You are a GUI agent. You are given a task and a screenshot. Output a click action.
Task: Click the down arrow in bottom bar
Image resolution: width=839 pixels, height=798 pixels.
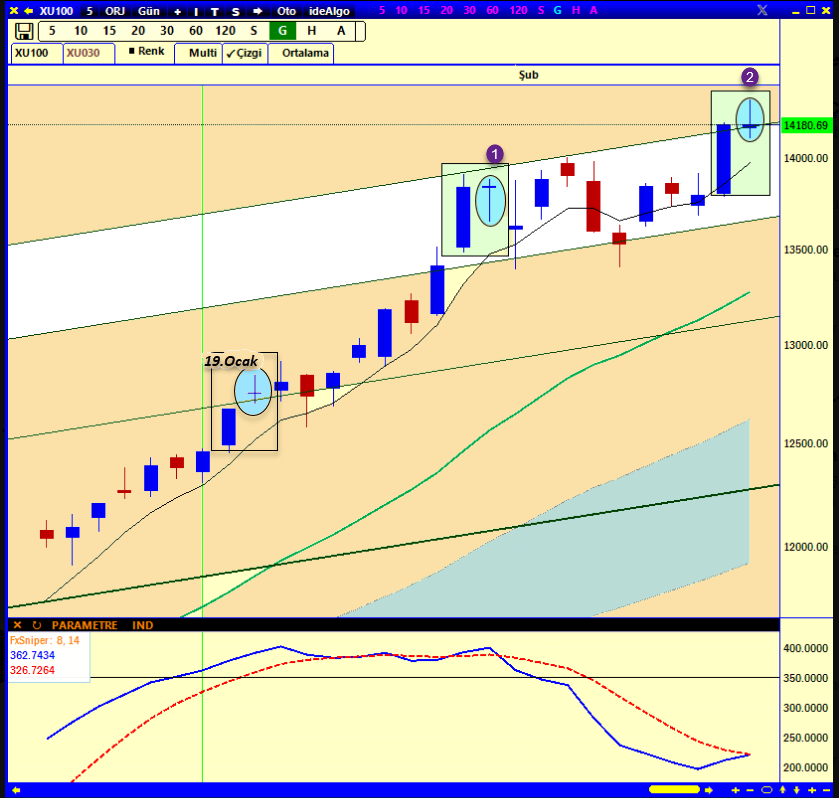(x=797, y=790)
